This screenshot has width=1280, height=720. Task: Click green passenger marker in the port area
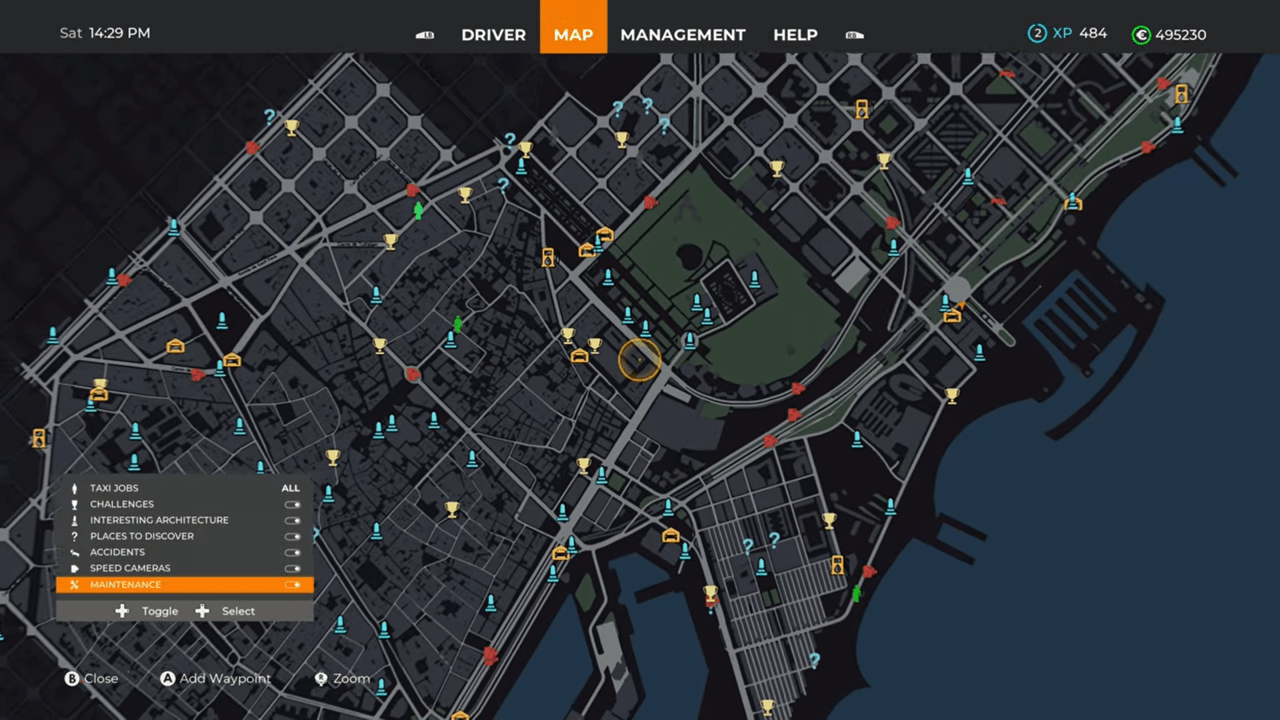pos(856,594)
